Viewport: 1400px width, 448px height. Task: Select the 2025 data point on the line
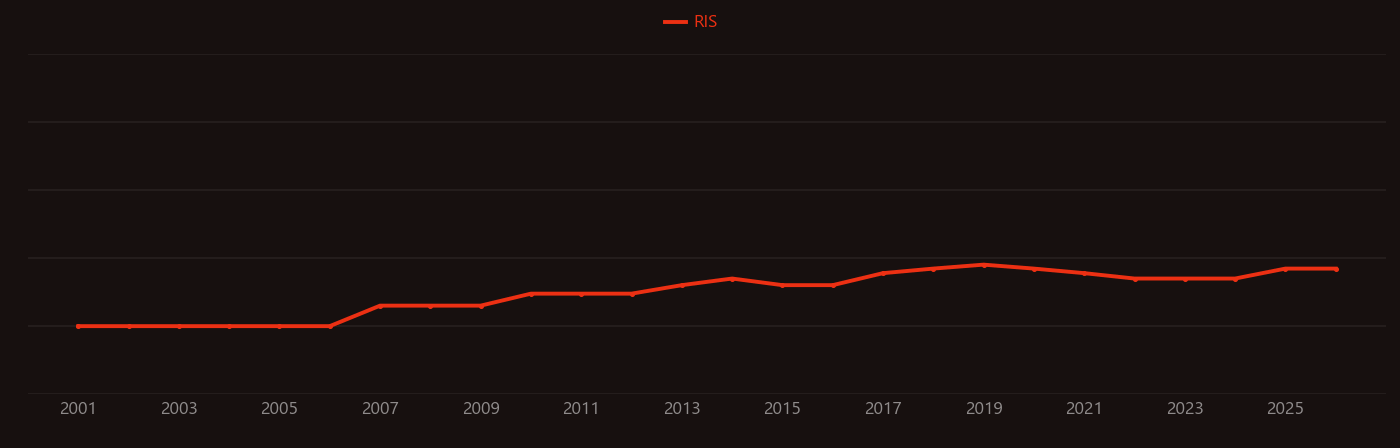click(x=1286, y=269)
